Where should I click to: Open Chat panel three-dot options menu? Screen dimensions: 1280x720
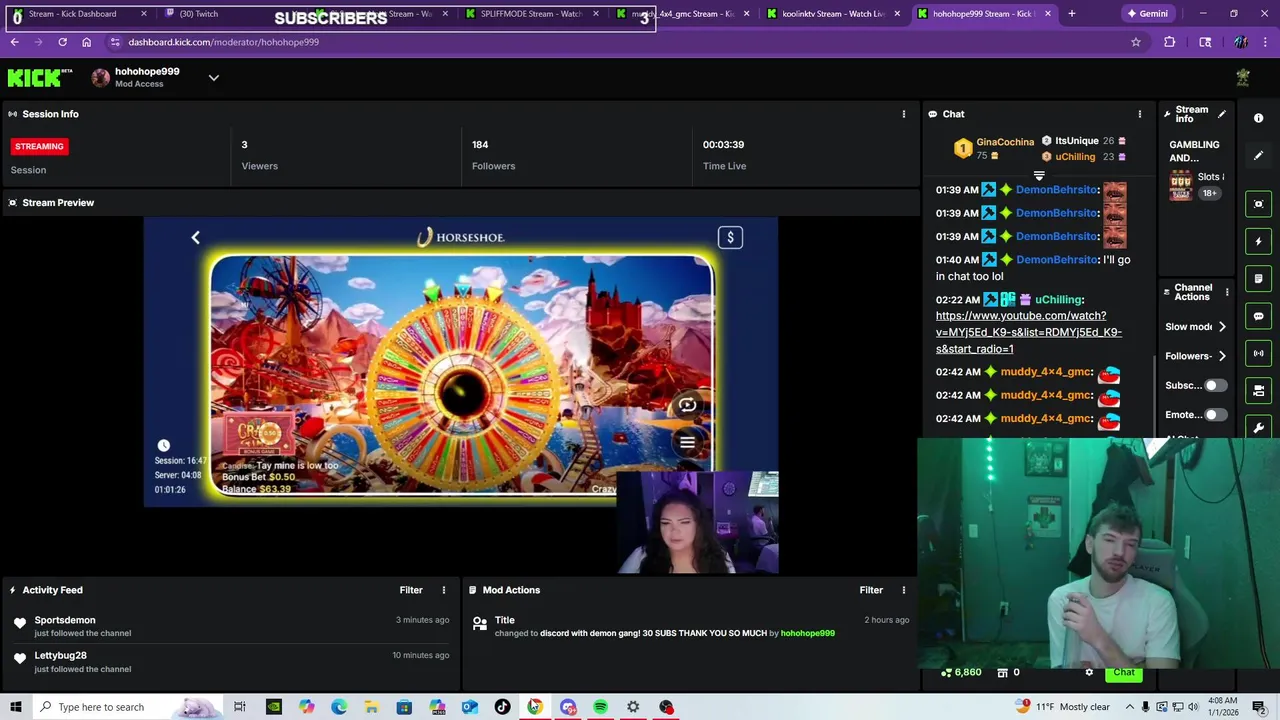(1139, 114)
